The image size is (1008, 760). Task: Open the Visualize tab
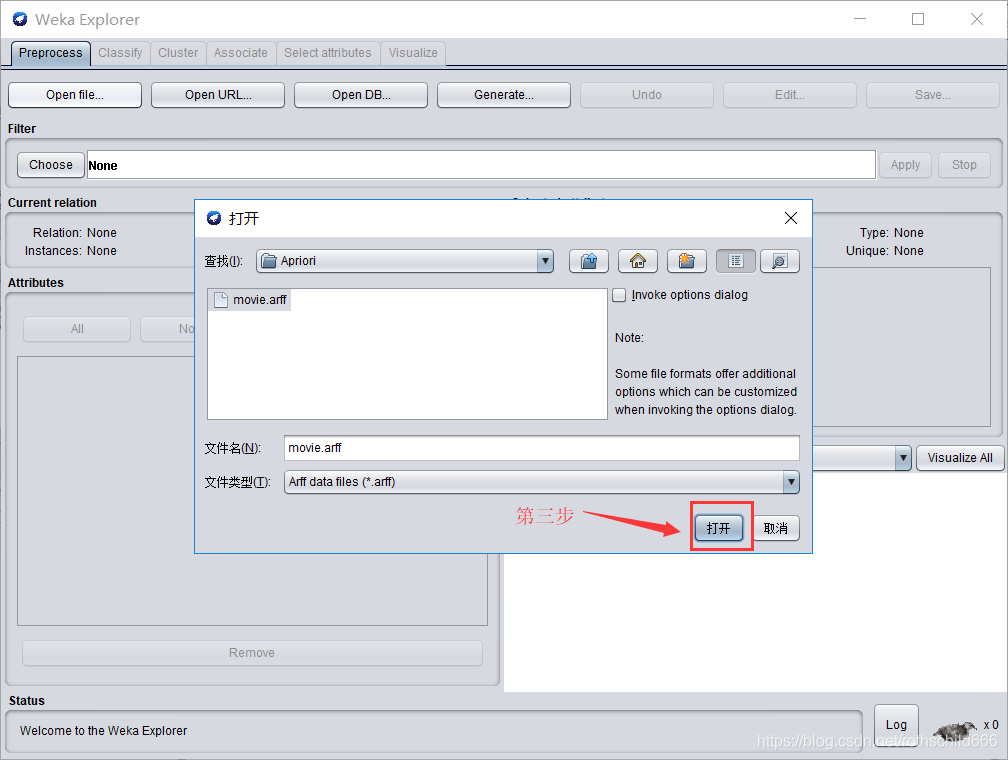click(413, 53)
